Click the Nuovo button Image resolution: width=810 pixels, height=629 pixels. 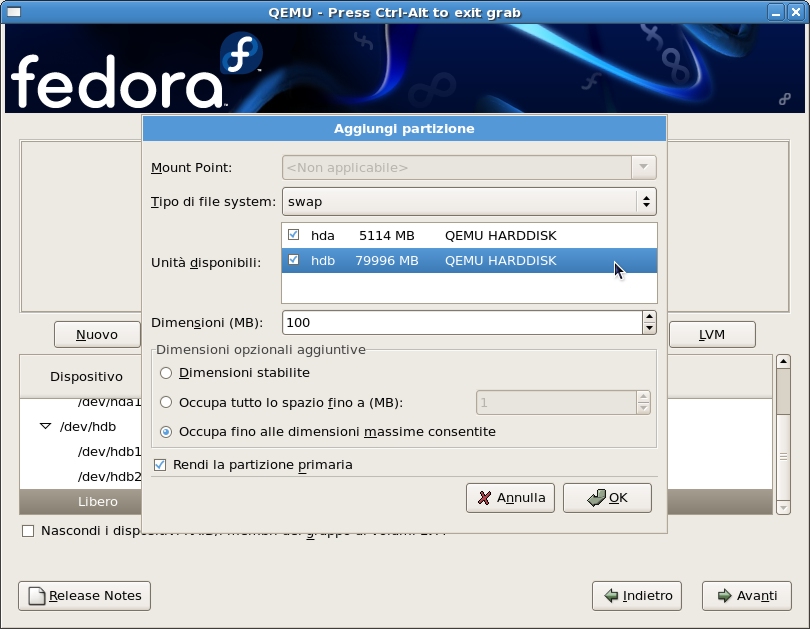(97, 335)
